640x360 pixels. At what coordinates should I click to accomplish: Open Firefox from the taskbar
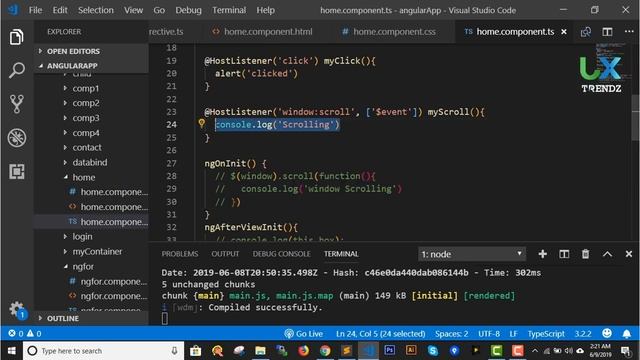coord(303,351)
